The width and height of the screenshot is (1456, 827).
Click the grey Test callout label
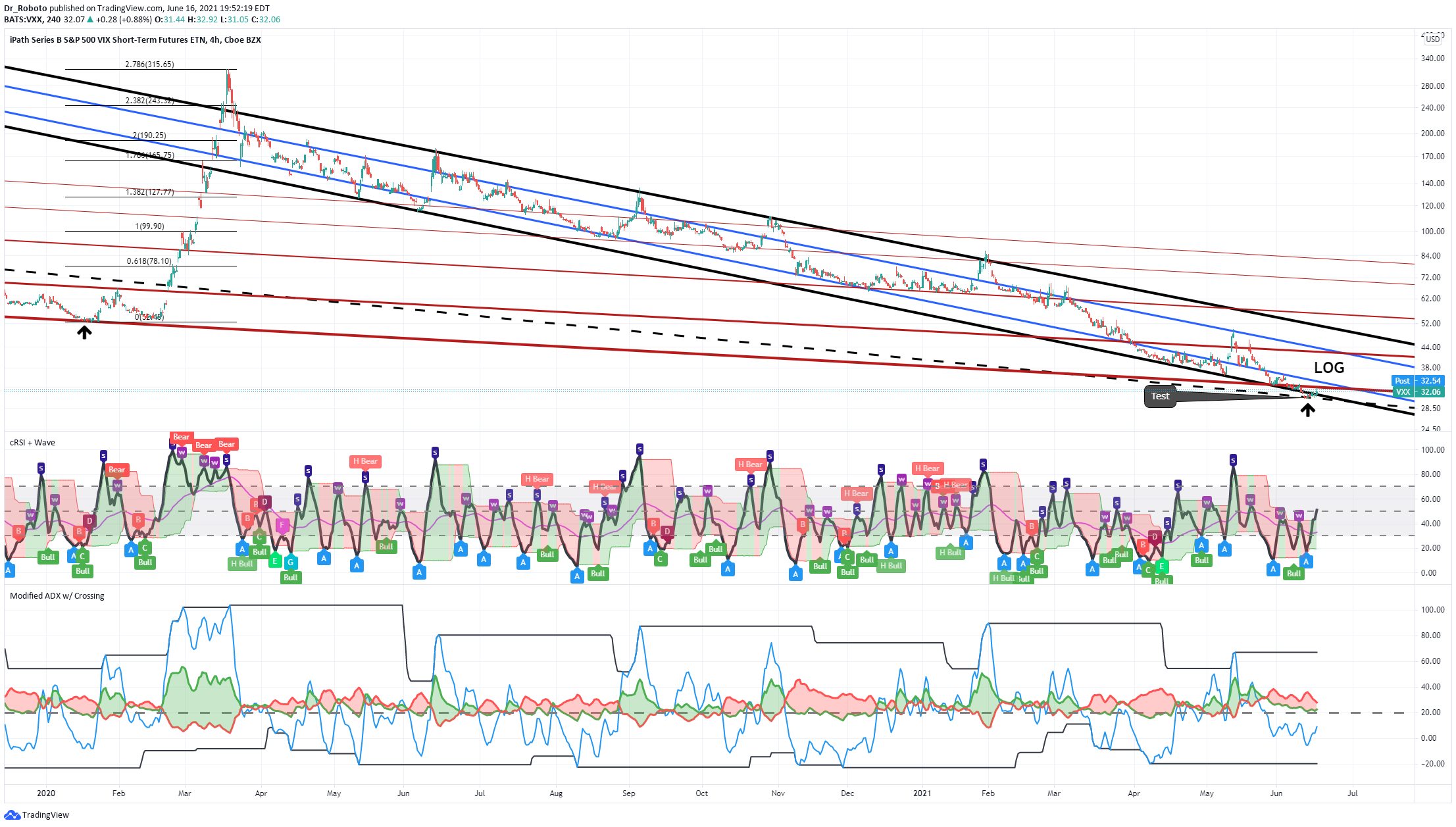point(1160,396)
